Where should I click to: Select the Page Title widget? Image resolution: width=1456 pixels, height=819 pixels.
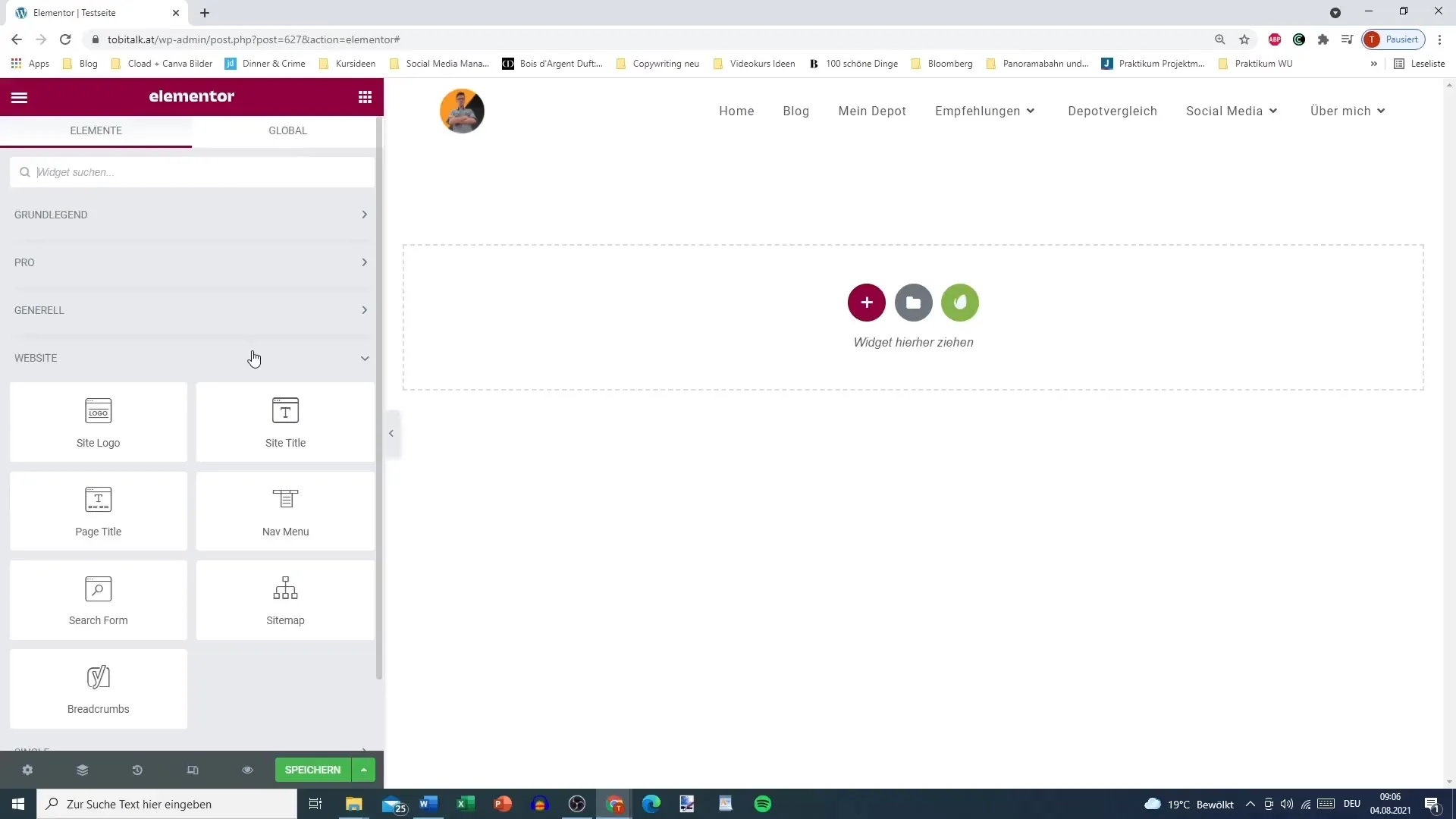(x=99, y=511)
